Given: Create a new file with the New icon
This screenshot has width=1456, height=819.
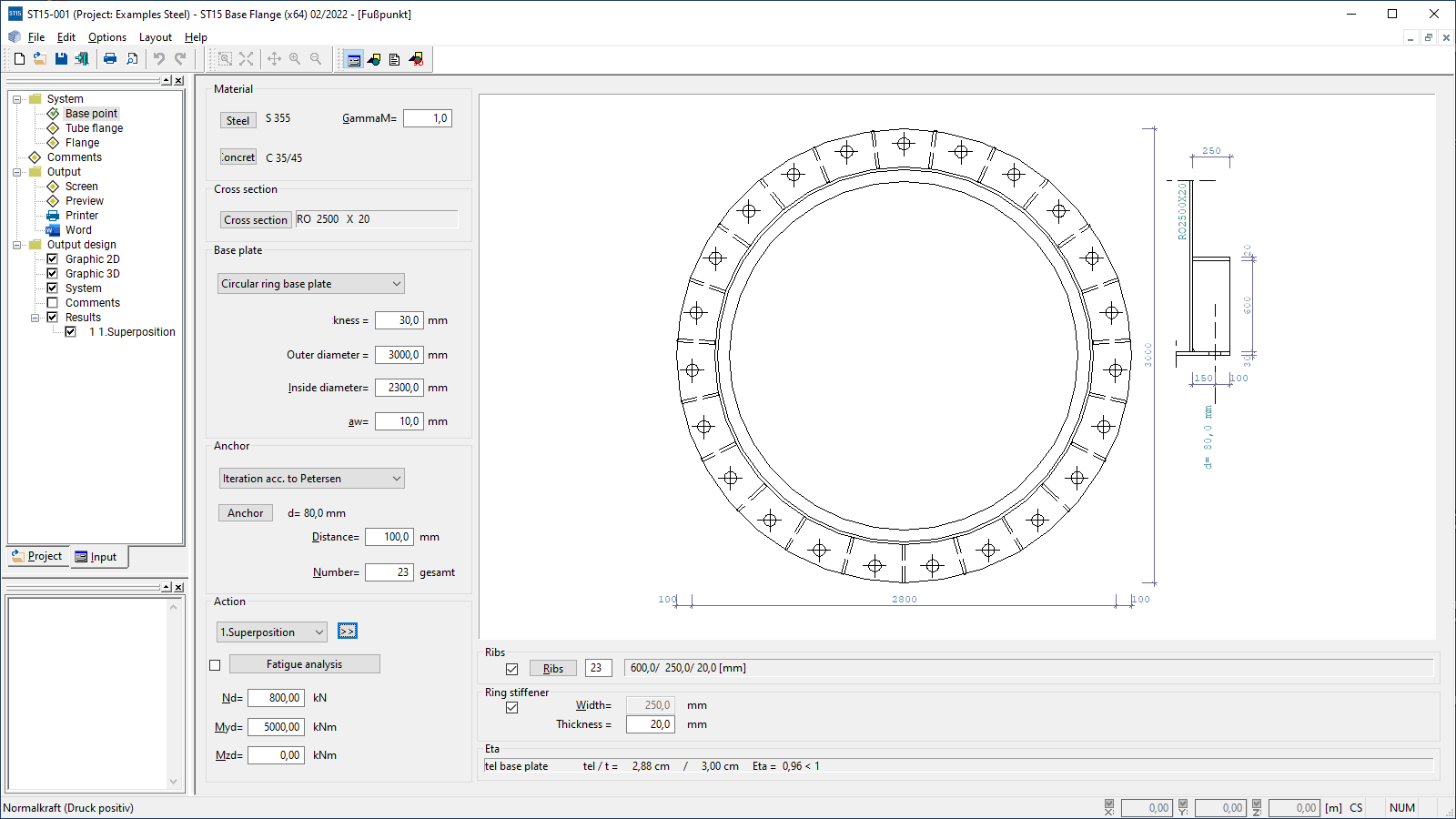Looking at the screenshot, I should click(x=19, y=59).
